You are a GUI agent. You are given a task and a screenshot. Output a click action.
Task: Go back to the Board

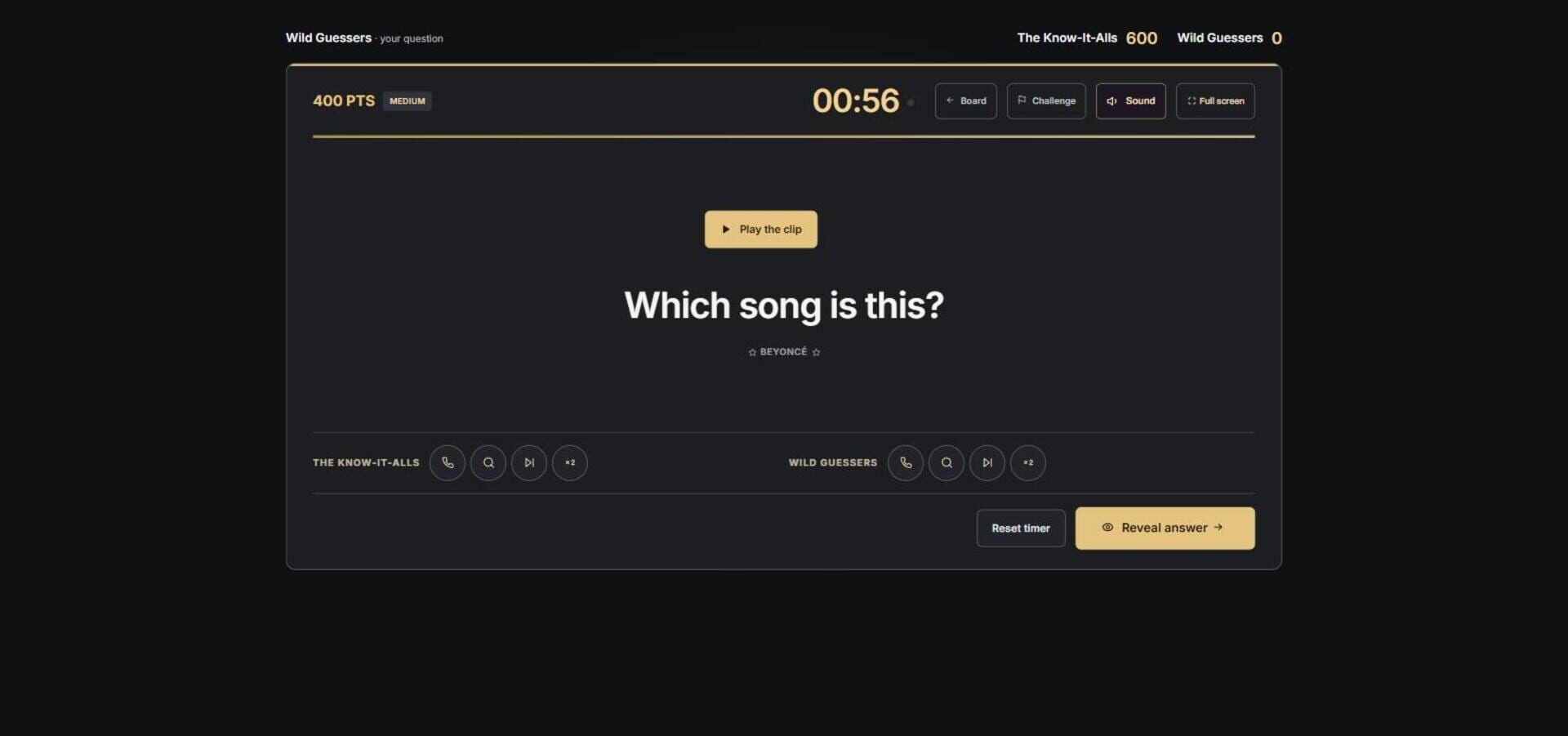pos(965,101)
